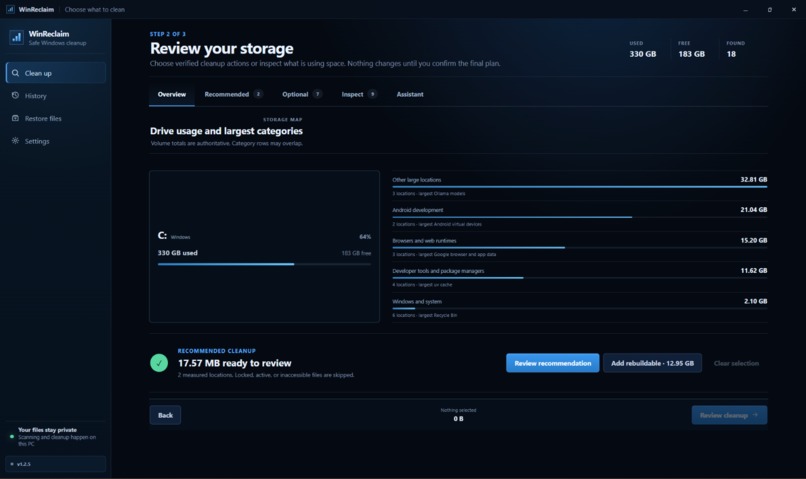Click the Recommended tab count badge
The width and height of the screenshot is (806, 479).
point(258,94)
